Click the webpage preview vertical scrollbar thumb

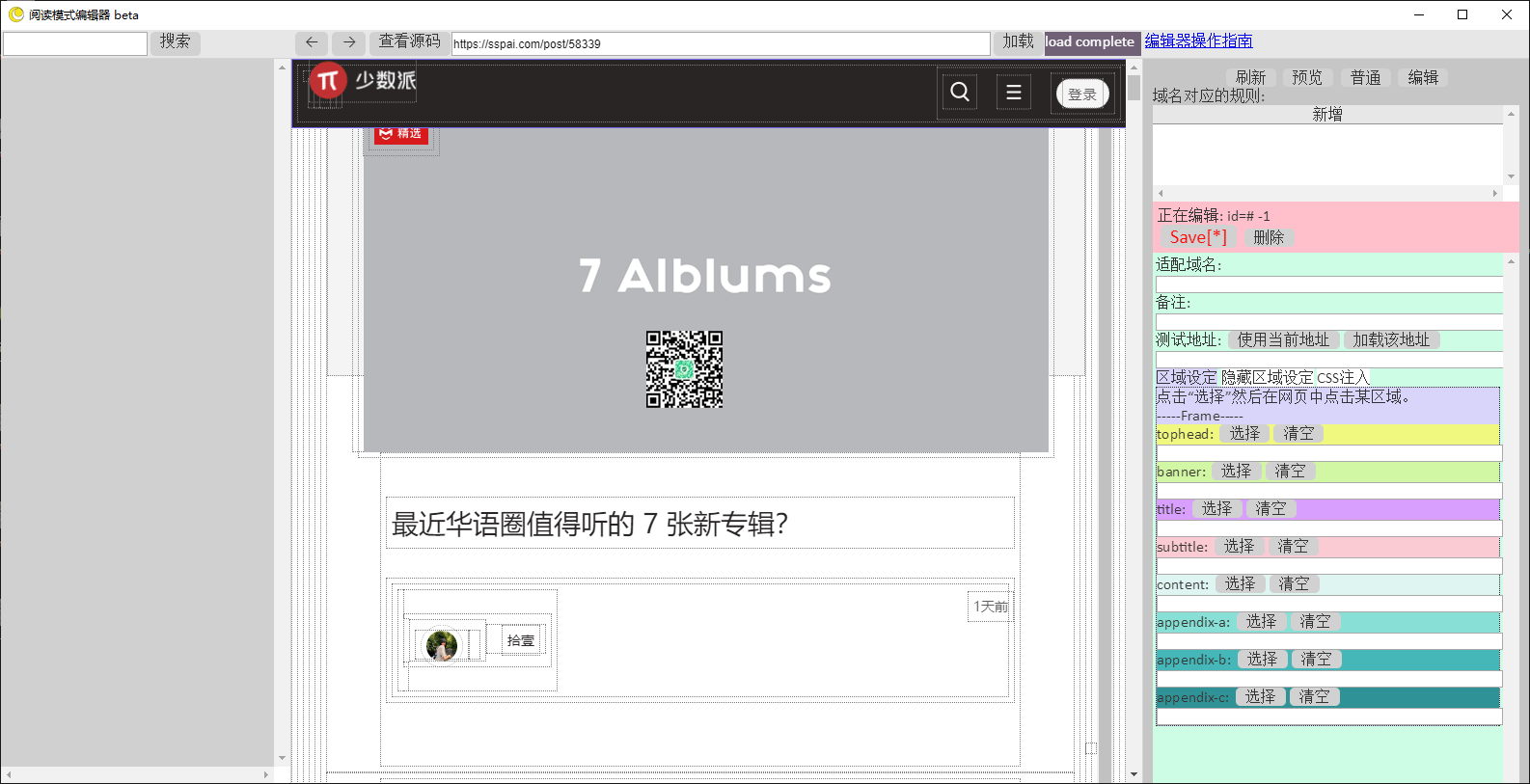(1134, 88)
